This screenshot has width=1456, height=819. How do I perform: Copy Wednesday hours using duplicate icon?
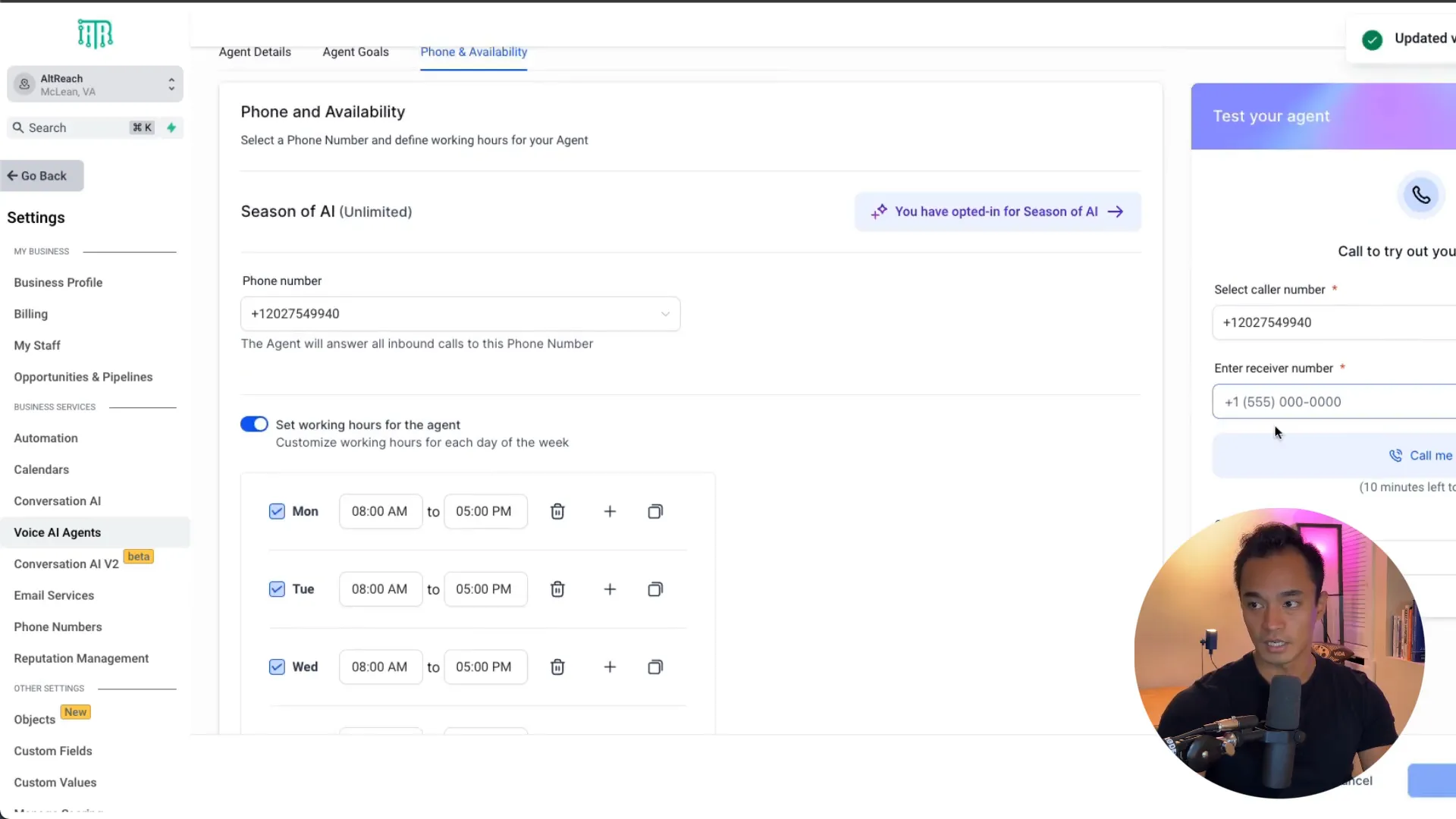[x=655, y=667]
